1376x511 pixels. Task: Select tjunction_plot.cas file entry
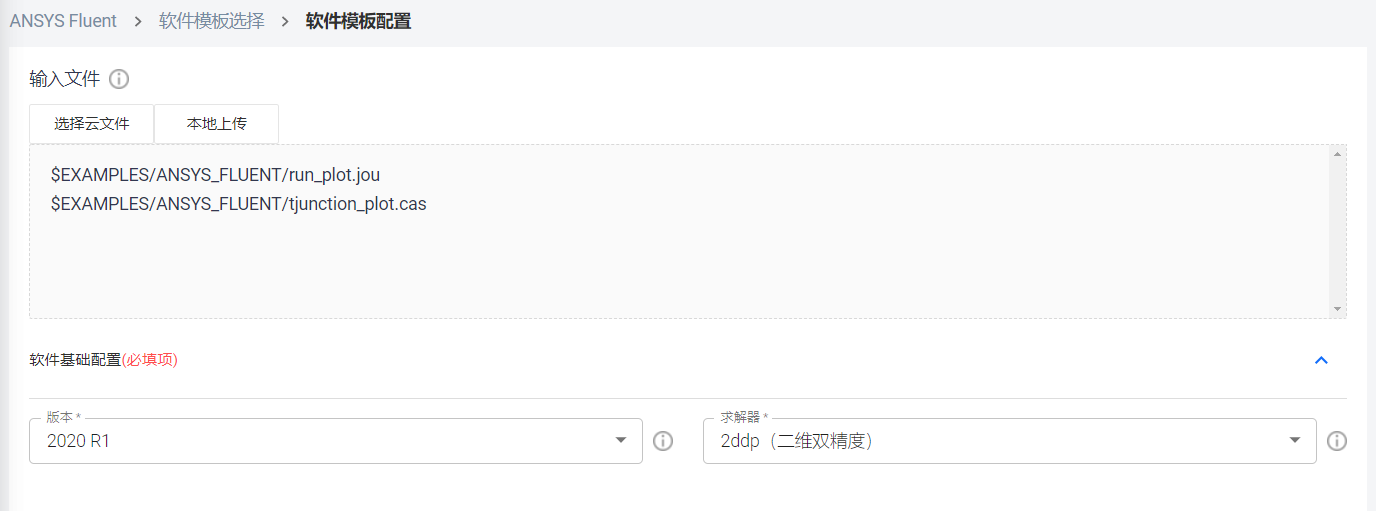pos(238,204)
